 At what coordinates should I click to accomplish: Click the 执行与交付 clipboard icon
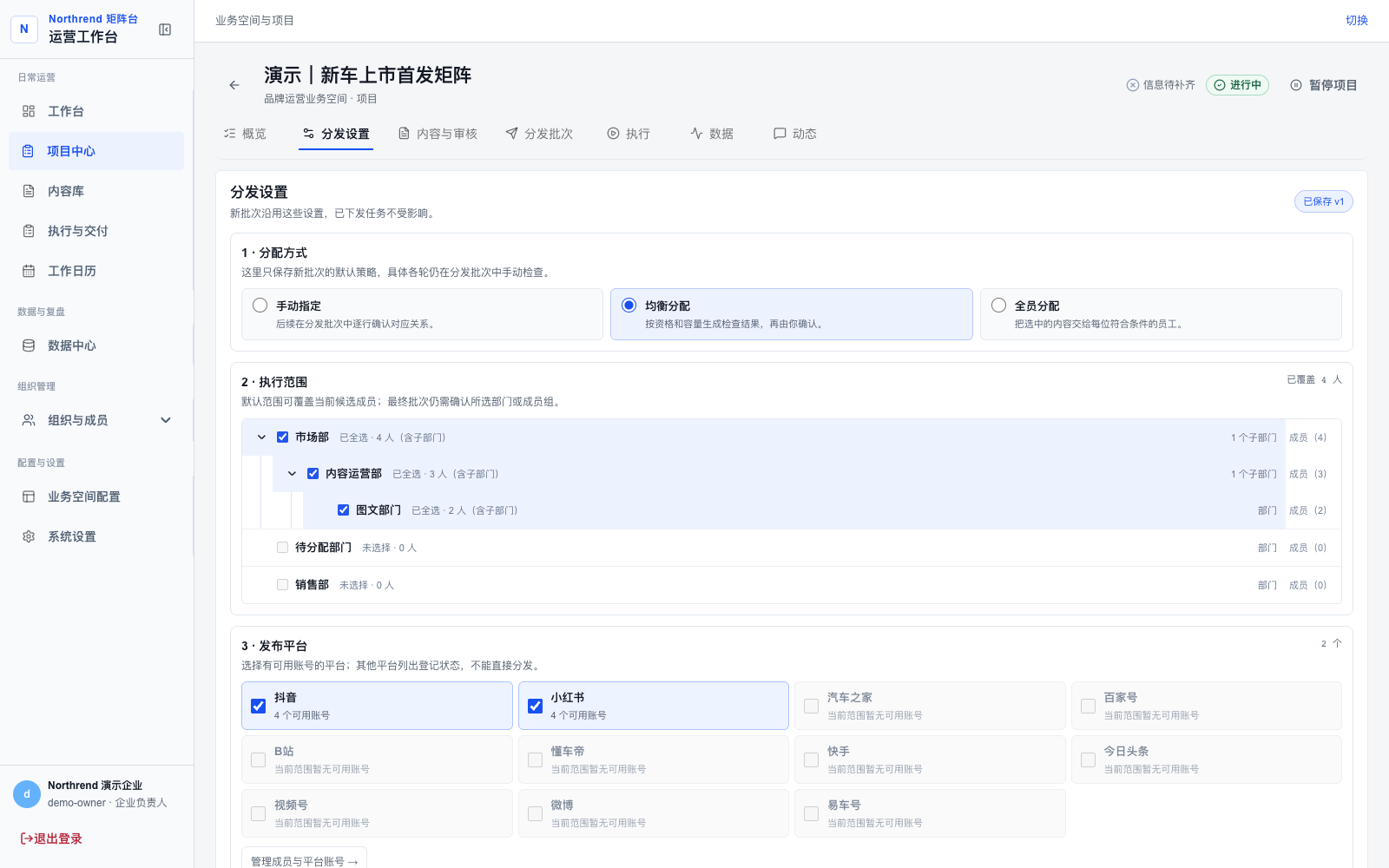click(29, 231)
